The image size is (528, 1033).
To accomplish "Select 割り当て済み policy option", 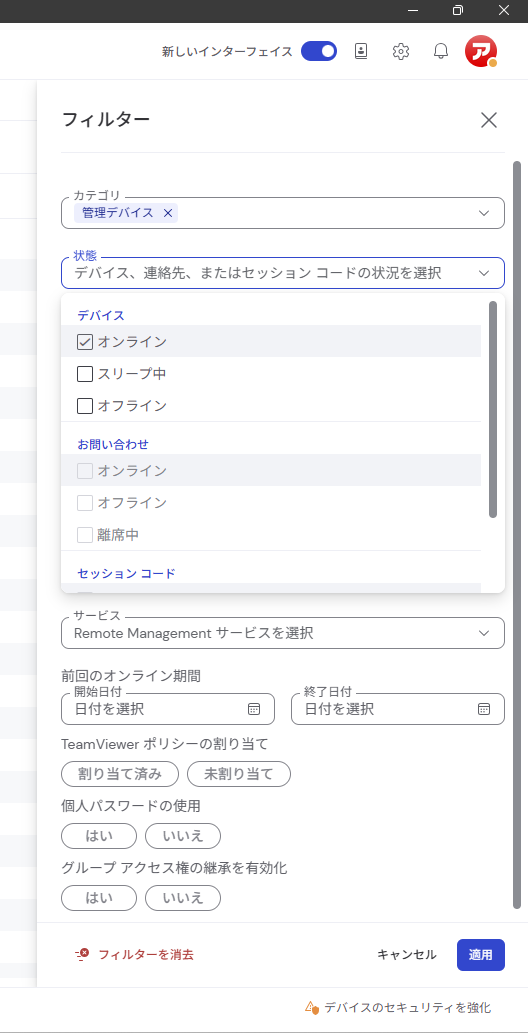I will tap(120, 773).
